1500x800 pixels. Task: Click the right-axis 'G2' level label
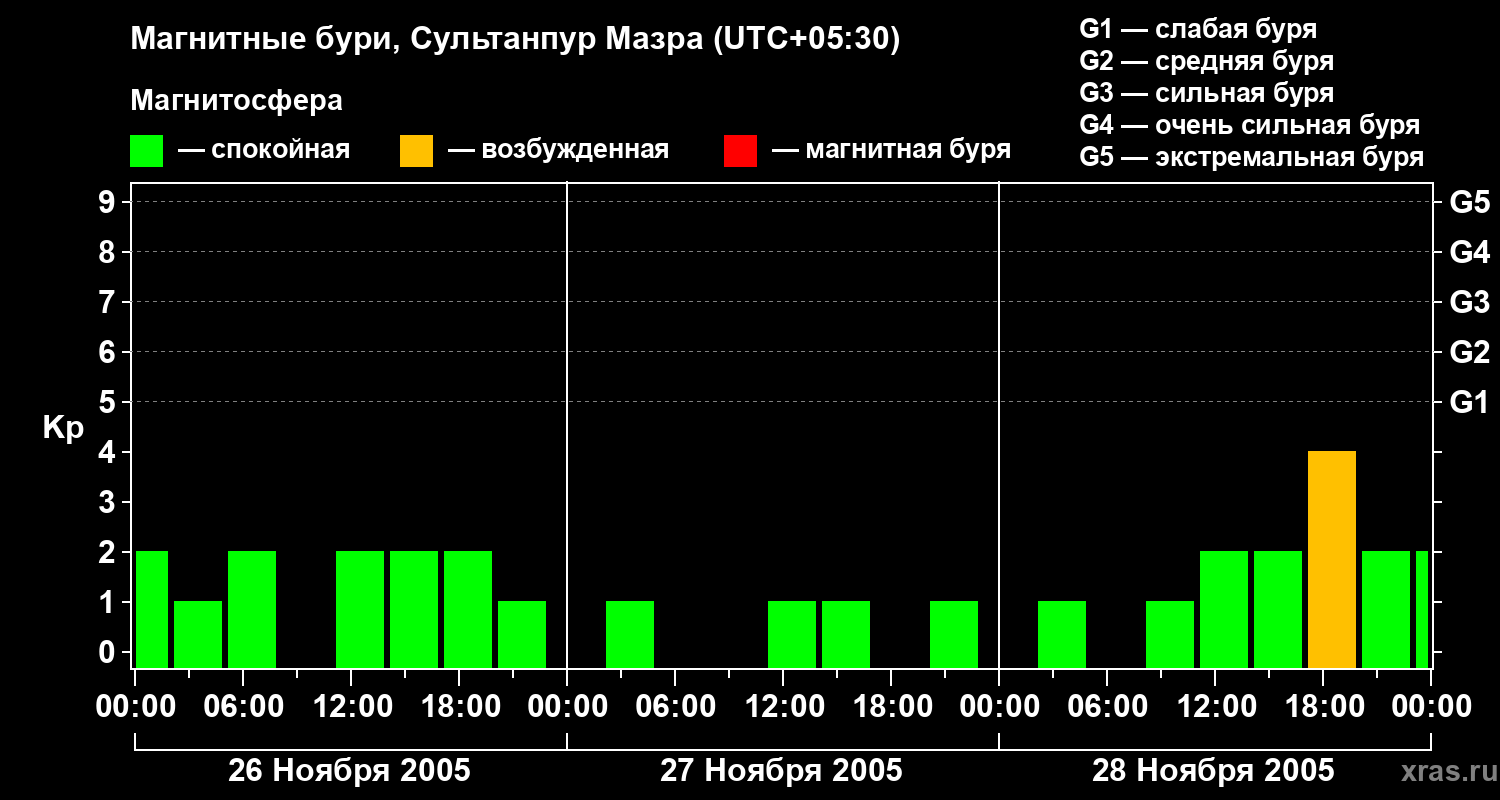click(x=1469, y=352)
